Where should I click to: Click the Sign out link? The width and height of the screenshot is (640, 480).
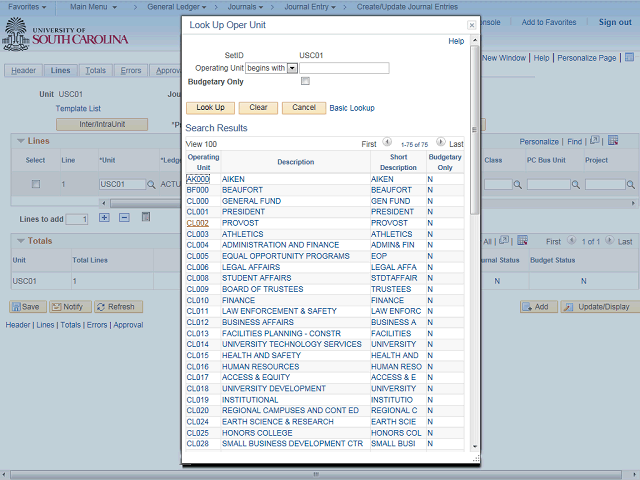click(615, 22)
